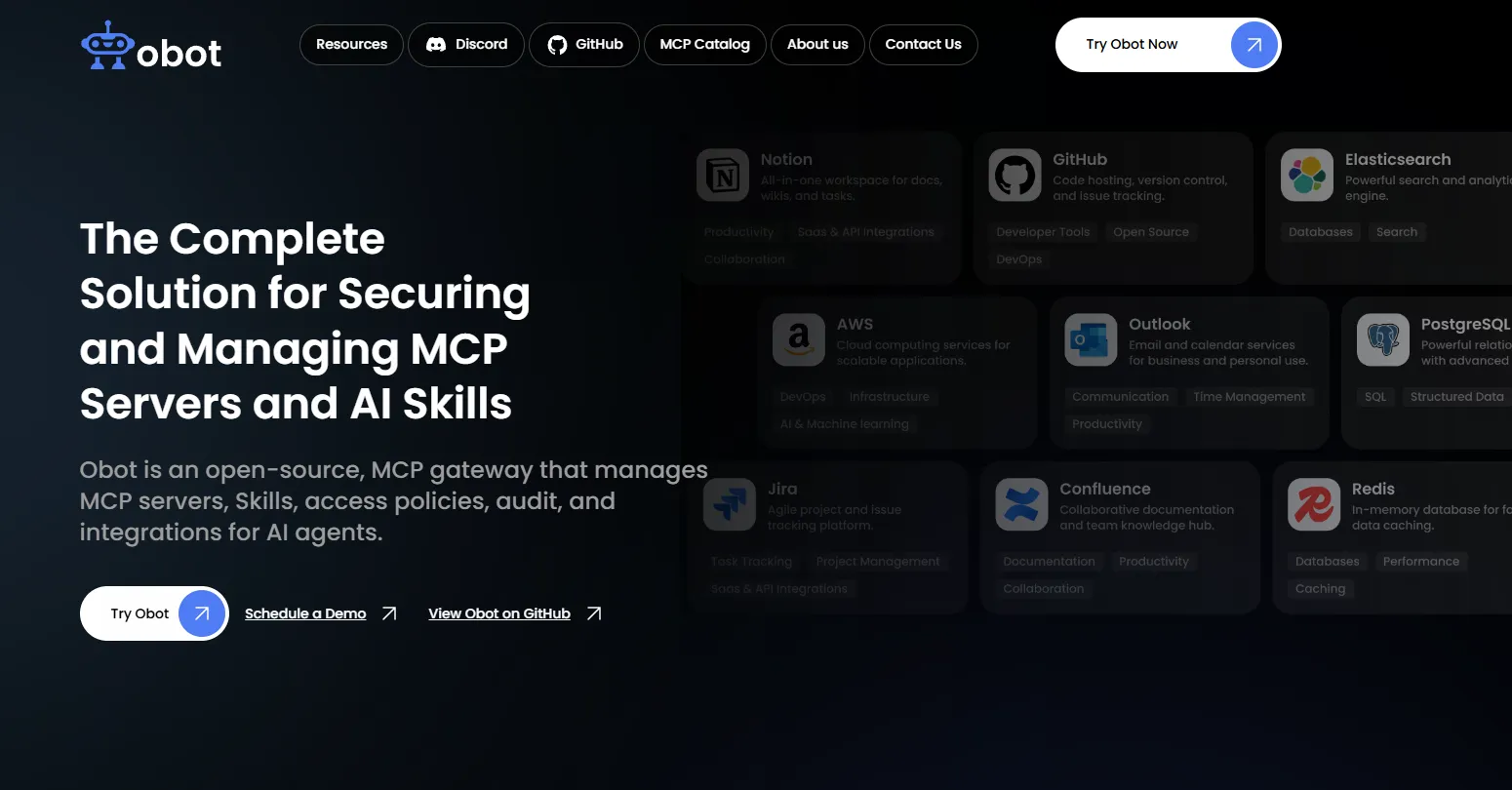Select the Collaboration tag on Confluence card
The height and width of the screenshot is (790, 1512).
pyautogui.click(x=1044, y=589)
